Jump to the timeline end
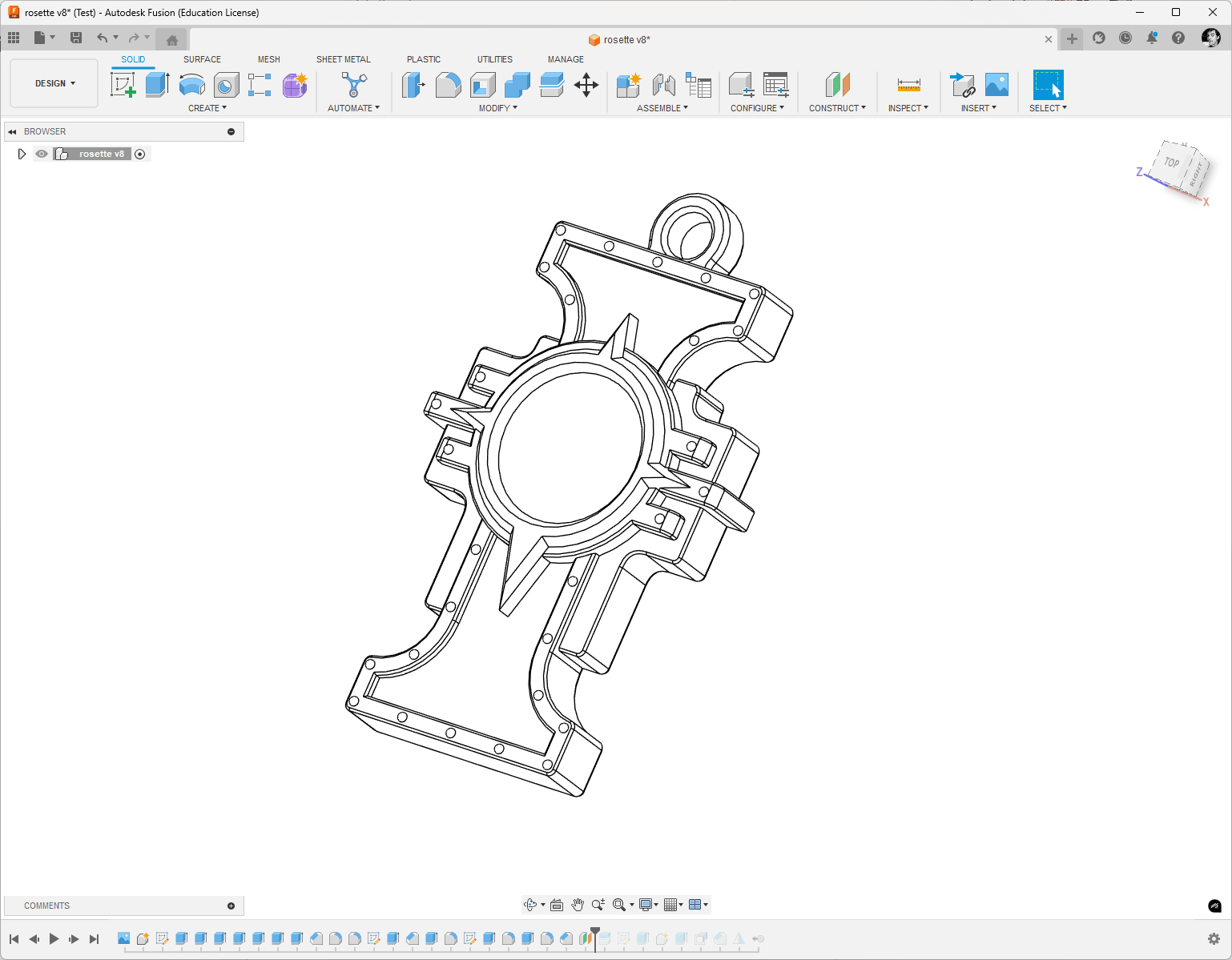 click(x=94, y=938)
